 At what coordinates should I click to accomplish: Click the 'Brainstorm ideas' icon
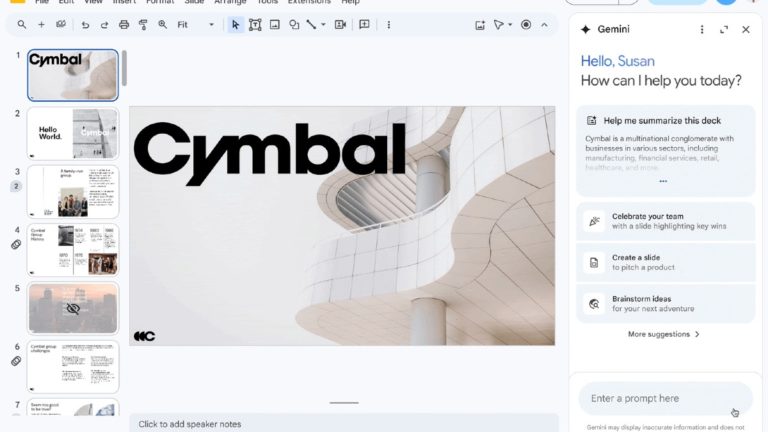tap(594, 304)
